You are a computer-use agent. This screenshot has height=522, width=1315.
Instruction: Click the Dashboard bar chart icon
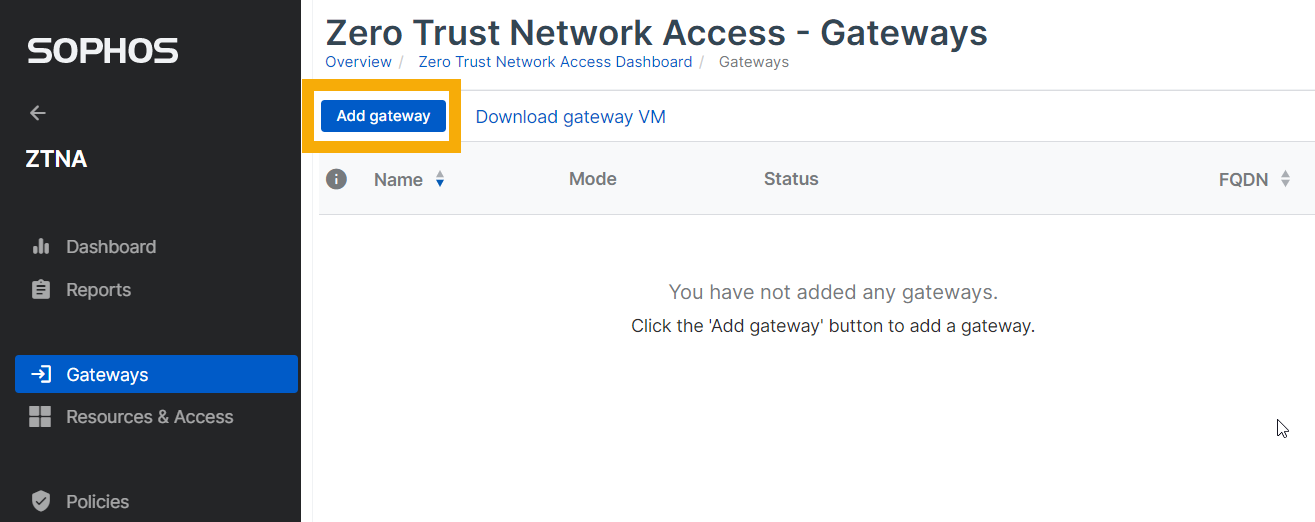(x=41, y=247)
